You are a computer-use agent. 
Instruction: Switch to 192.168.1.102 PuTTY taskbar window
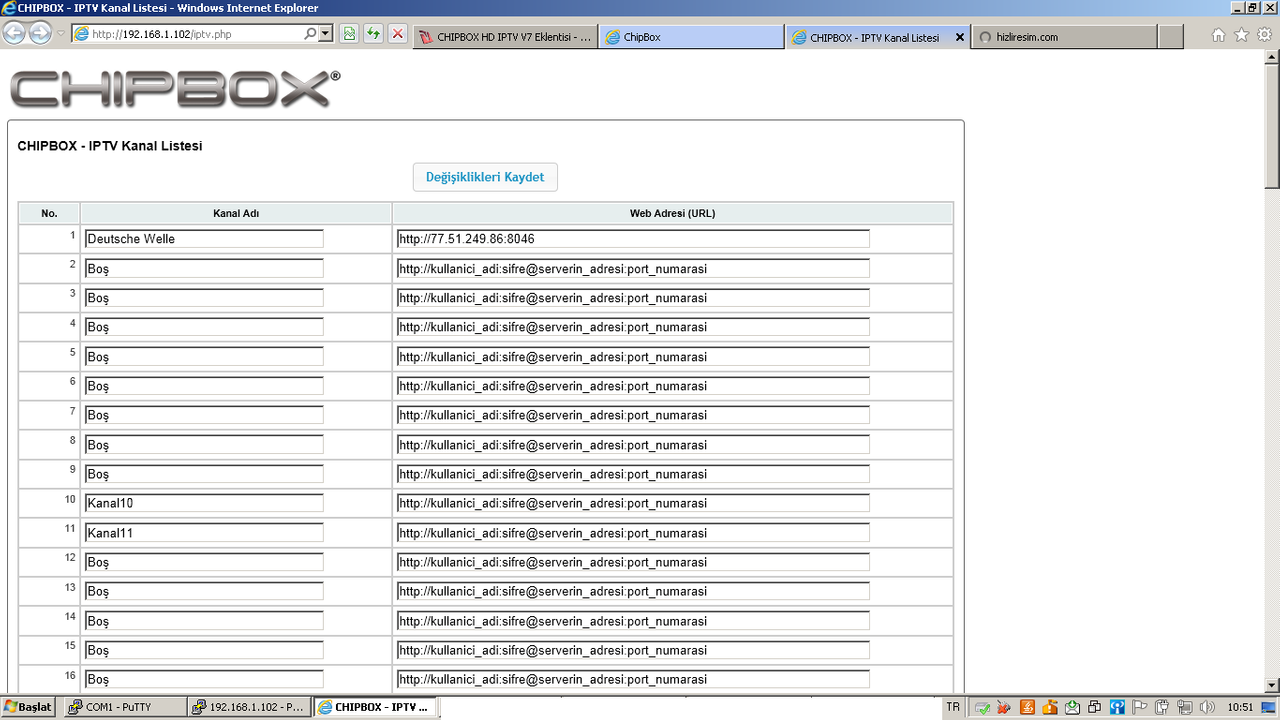[x=248, y=707]
